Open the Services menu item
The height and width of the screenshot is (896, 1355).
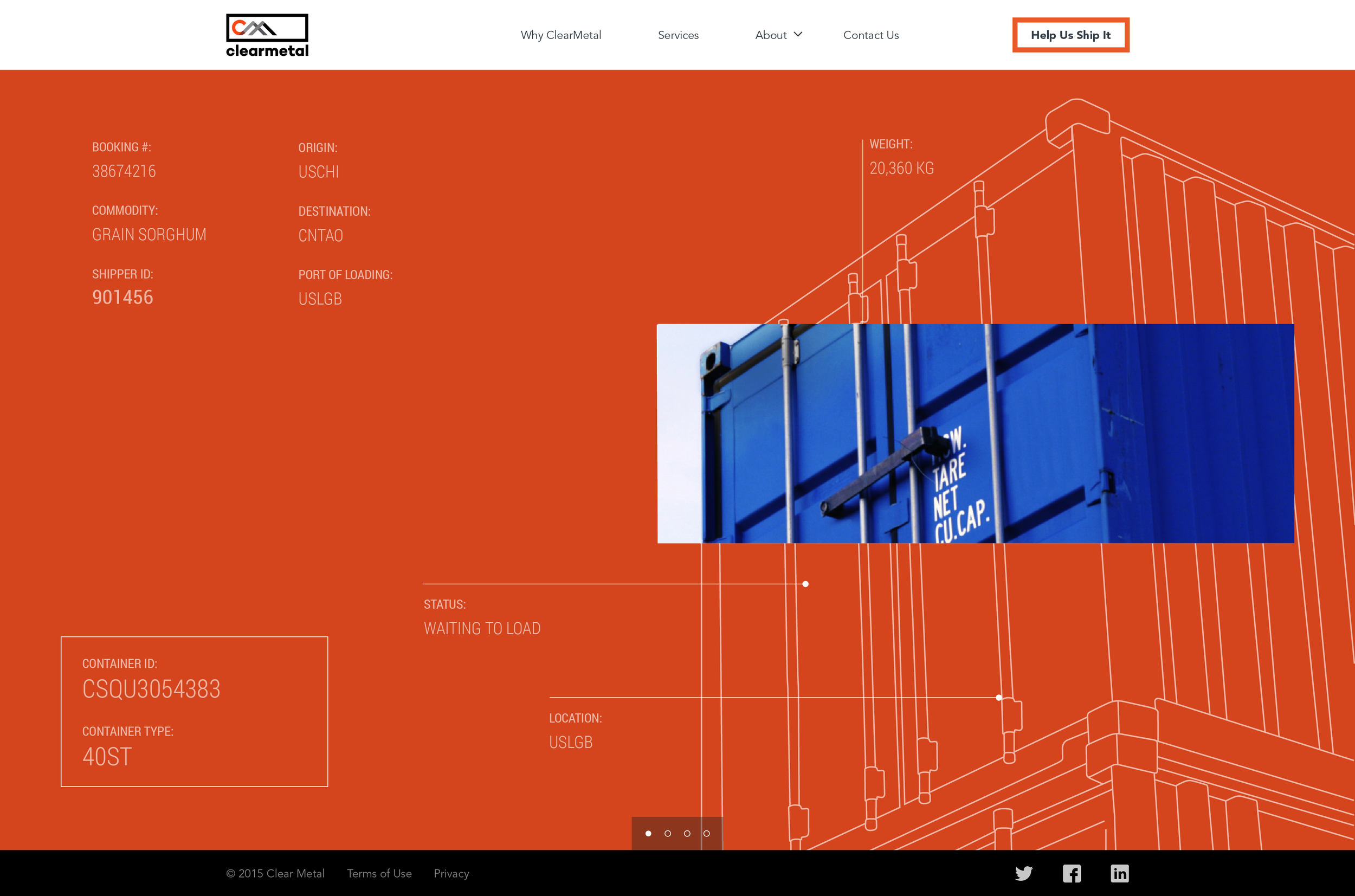click(678, 35)
